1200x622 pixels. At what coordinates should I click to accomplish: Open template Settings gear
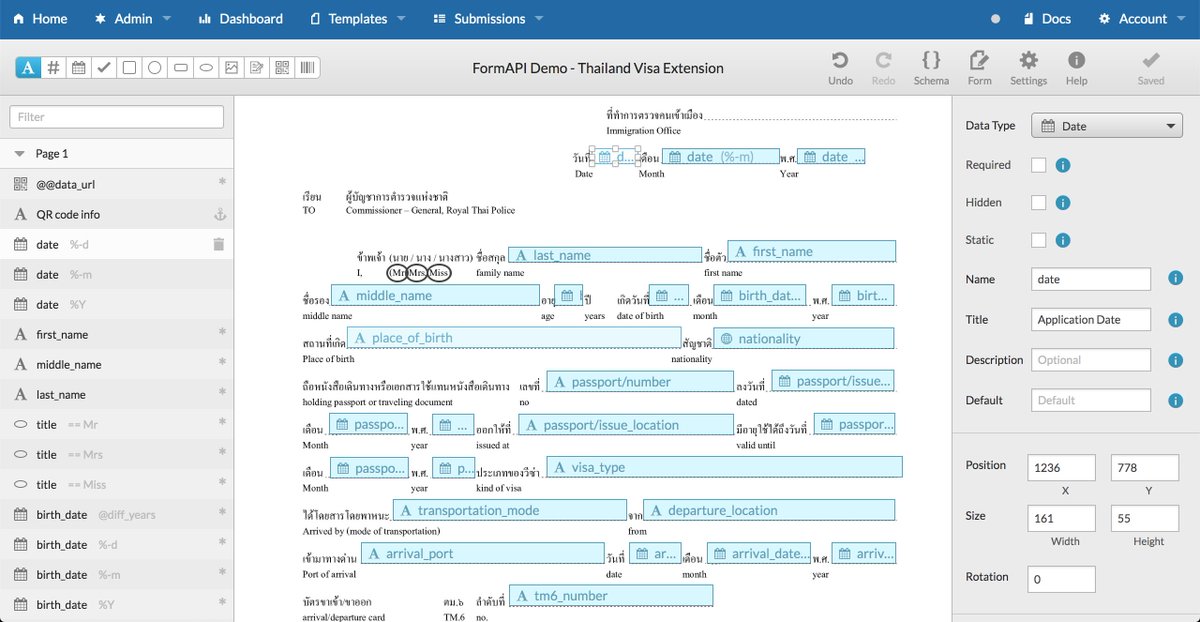point(1028,68)
